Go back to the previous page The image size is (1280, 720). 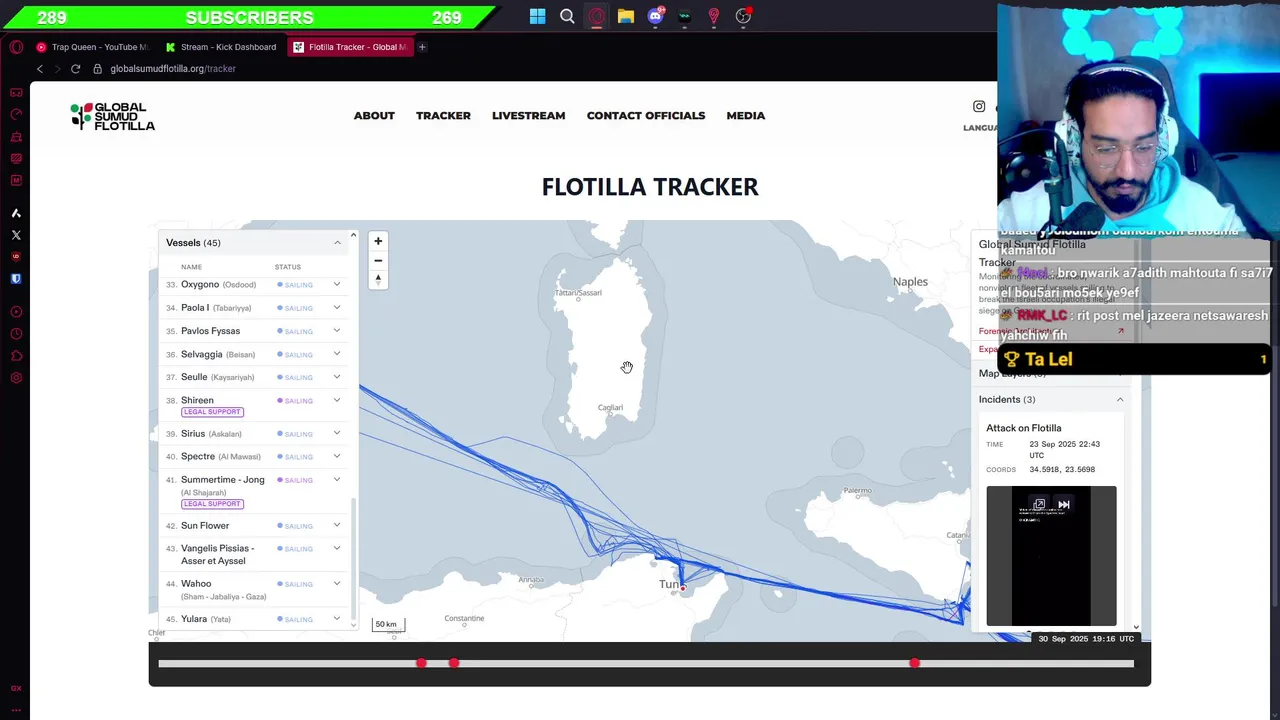[40, 69]
